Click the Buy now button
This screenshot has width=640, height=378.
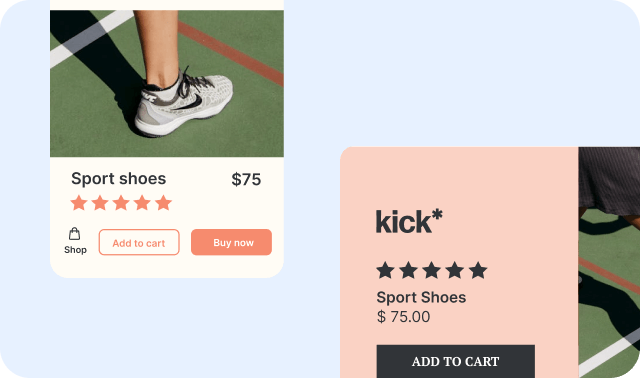(231, 242)
